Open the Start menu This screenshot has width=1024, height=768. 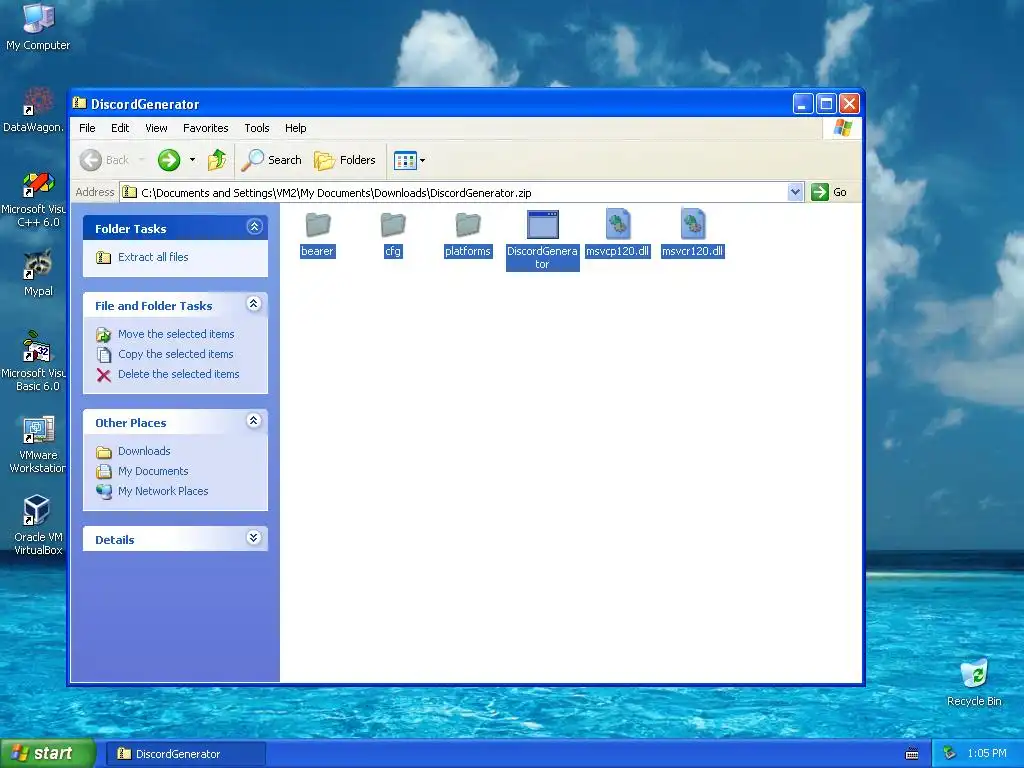coord(47,754)
